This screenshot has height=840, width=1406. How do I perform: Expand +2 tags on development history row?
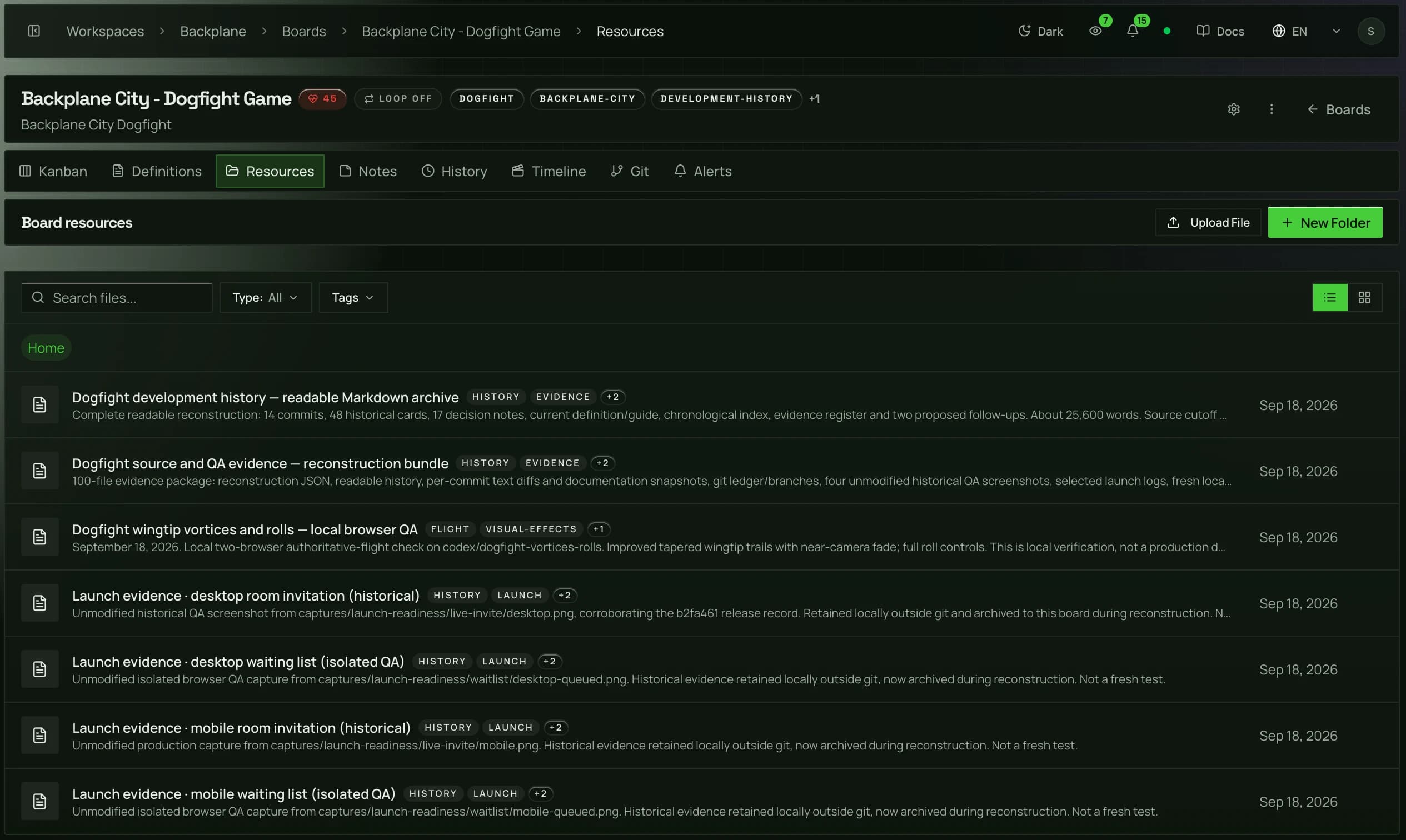(x=612, y=397)
